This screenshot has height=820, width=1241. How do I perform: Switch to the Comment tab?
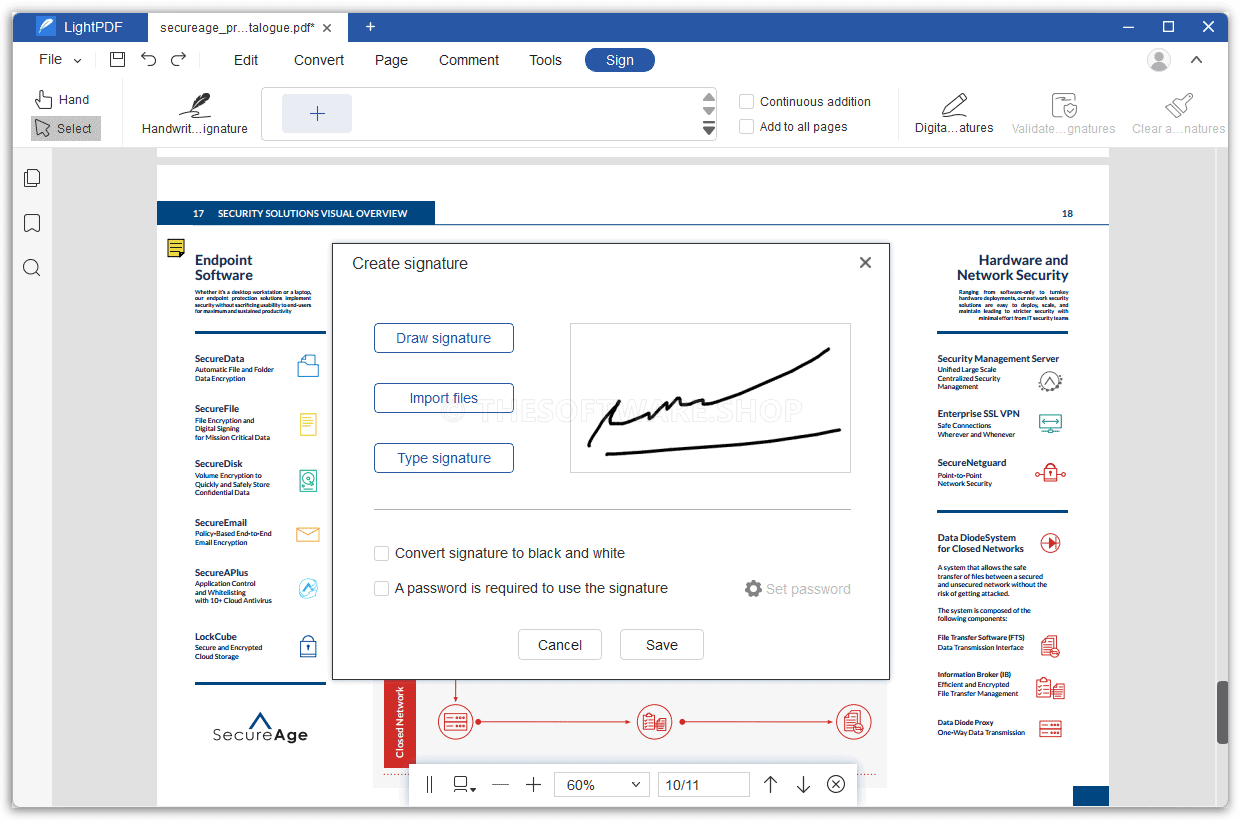tap(469, 60)
